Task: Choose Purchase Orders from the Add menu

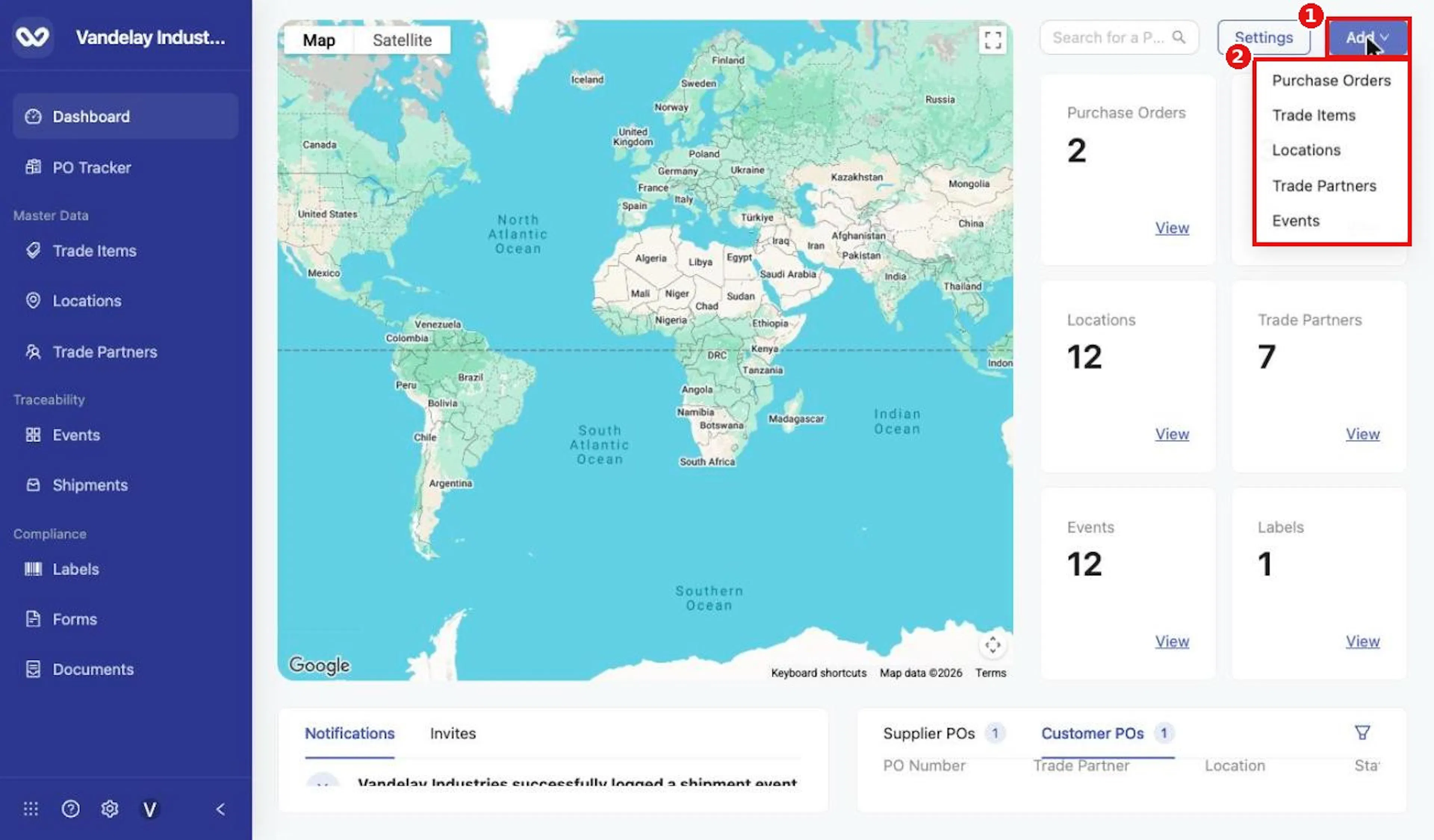Action: click(x=1331, y=80)
